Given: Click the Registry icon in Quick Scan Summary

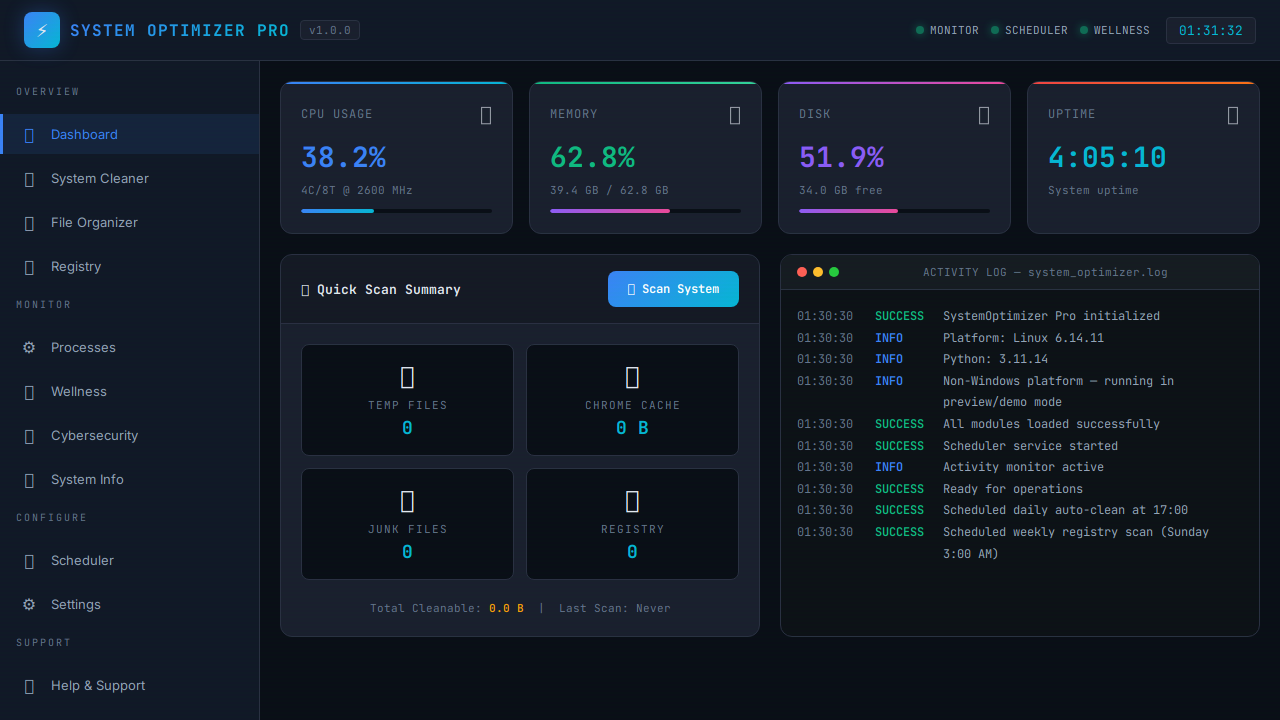Looking at the screenshot, I should 631,501.
